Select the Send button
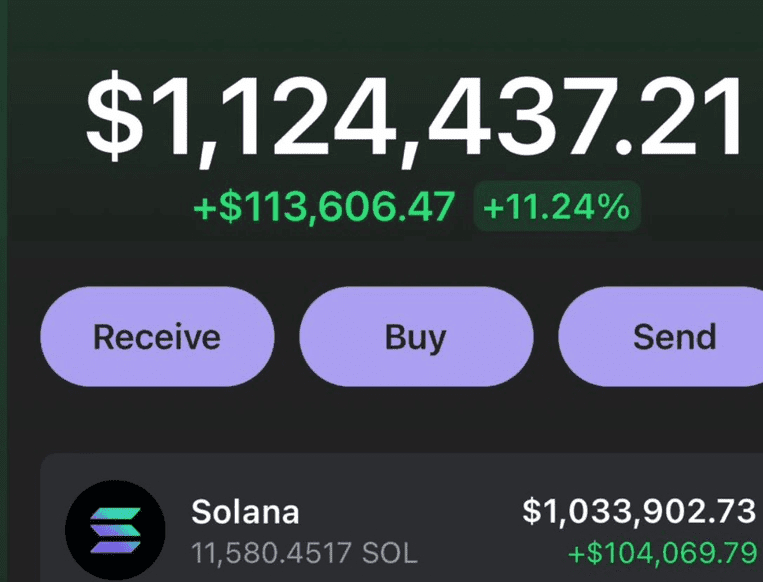This screenshot has width=763, height=582. pos(660,337)
